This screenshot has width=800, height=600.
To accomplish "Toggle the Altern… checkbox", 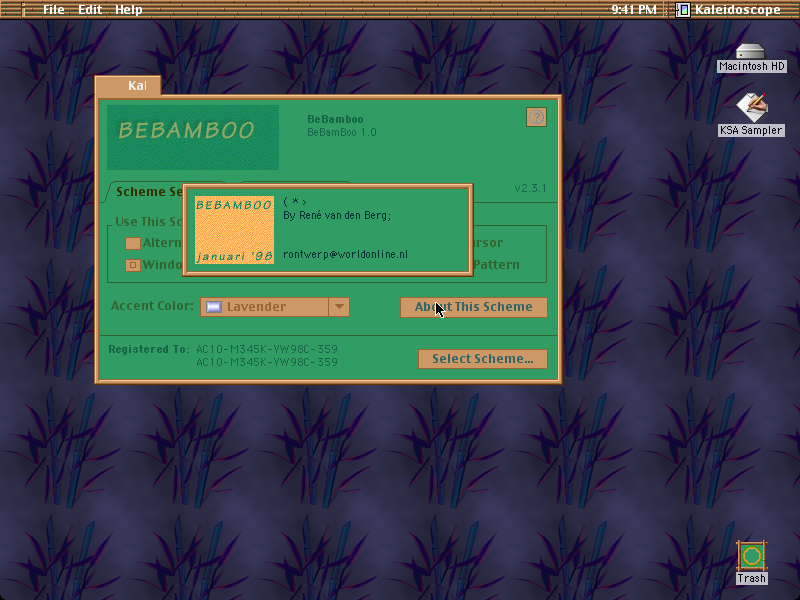I will point(133,243).
